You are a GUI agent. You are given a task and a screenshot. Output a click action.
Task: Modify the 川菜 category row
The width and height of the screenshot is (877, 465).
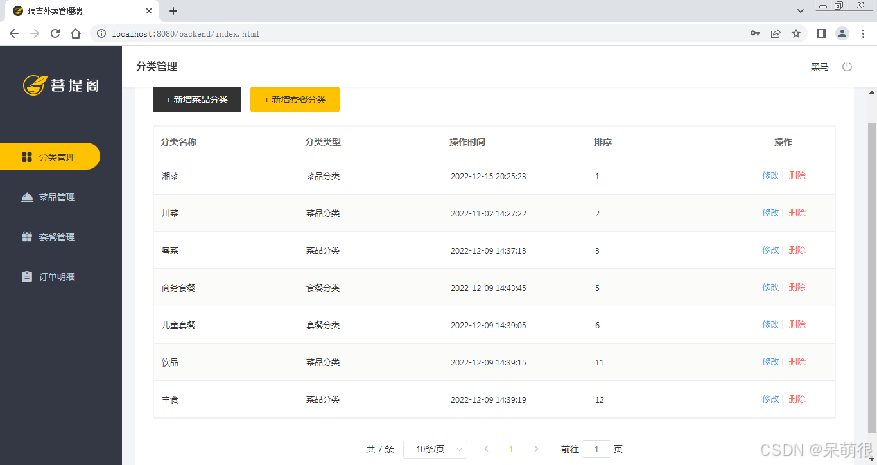[770, 213]
